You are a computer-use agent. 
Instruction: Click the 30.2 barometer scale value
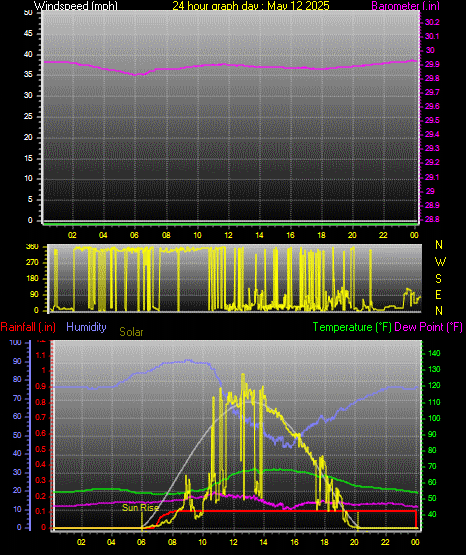(x=432, y=22)
